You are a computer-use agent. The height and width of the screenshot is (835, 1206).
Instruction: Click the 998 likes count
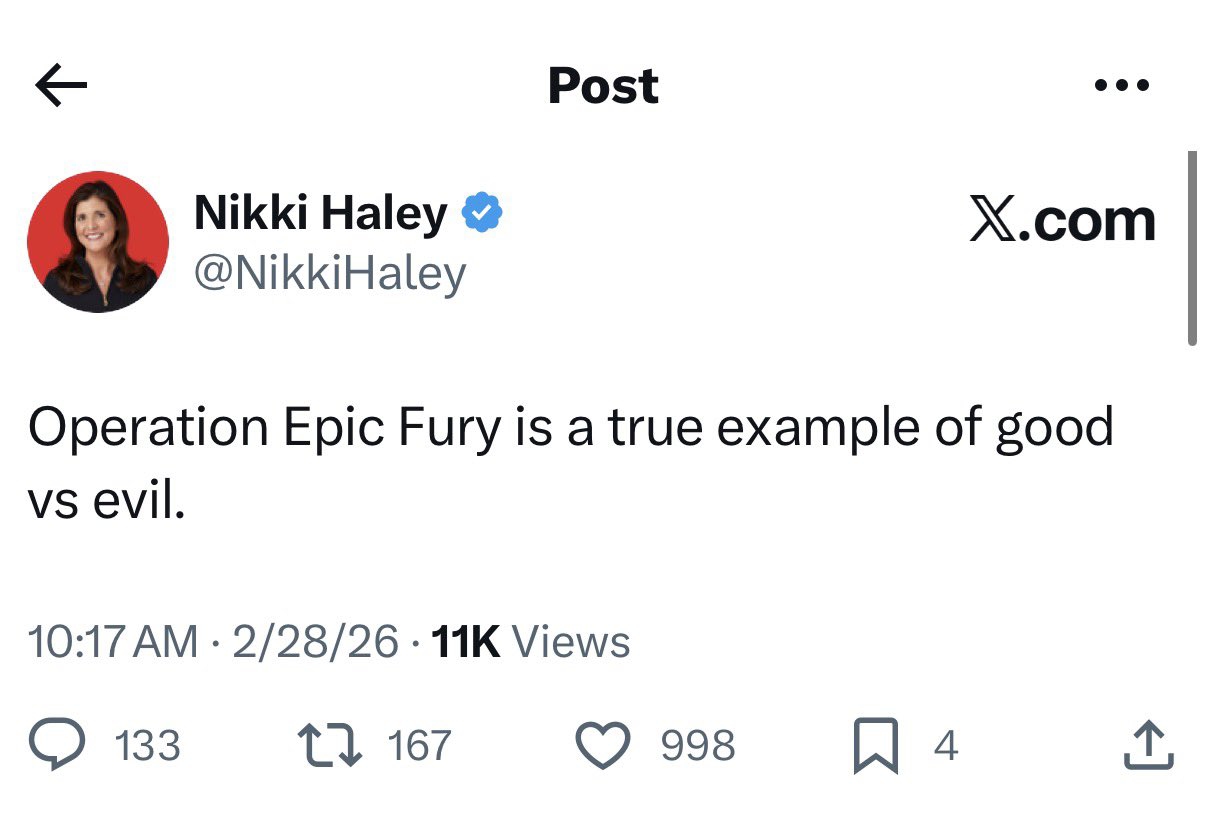tap(698, 746)
